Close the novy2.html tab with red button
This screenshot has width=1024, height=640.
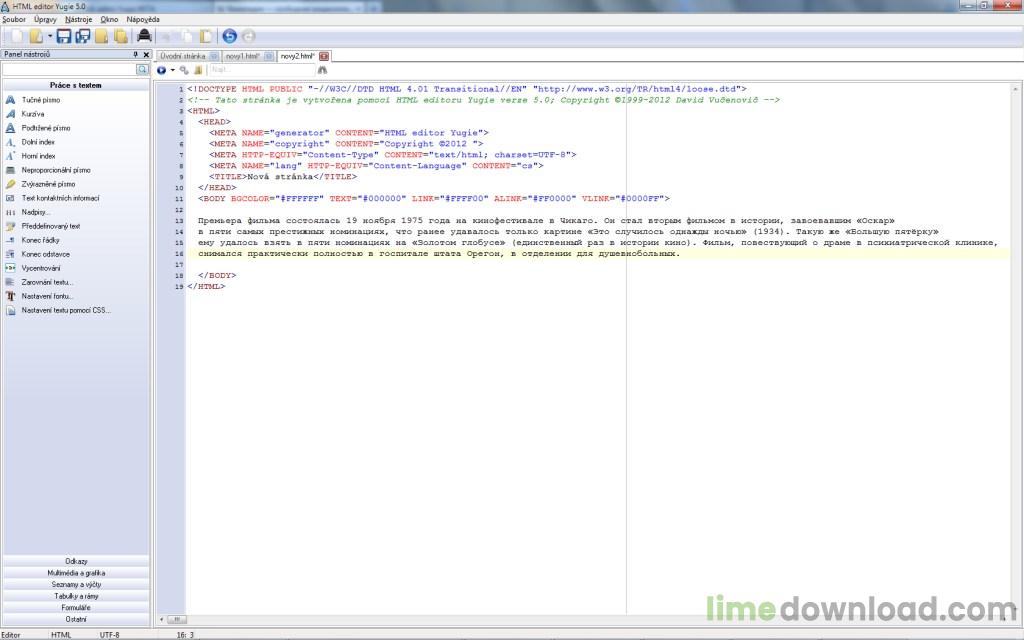pos(324,56)
